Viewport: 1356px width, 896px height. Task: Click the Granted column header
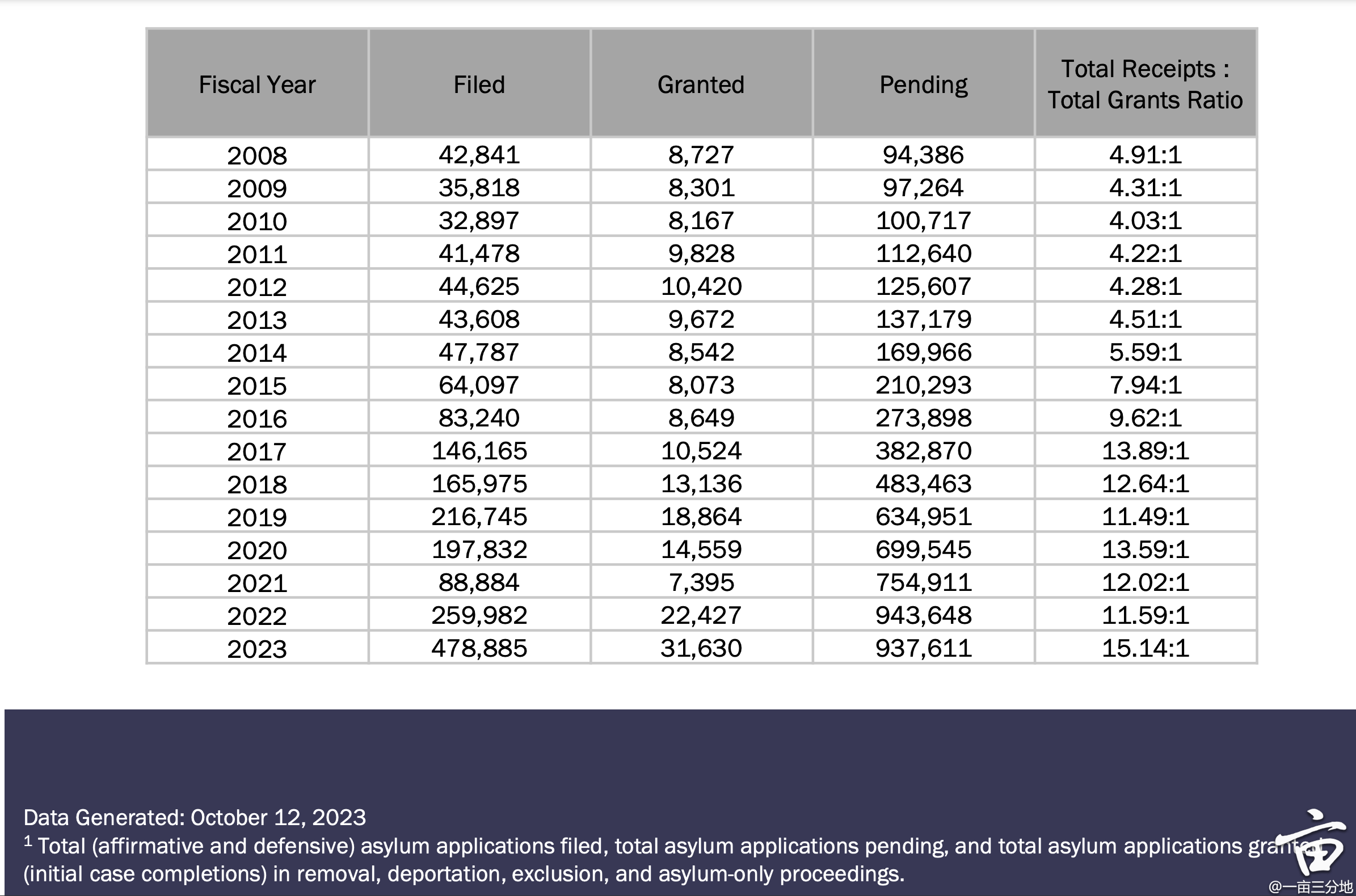coord(701,83)
